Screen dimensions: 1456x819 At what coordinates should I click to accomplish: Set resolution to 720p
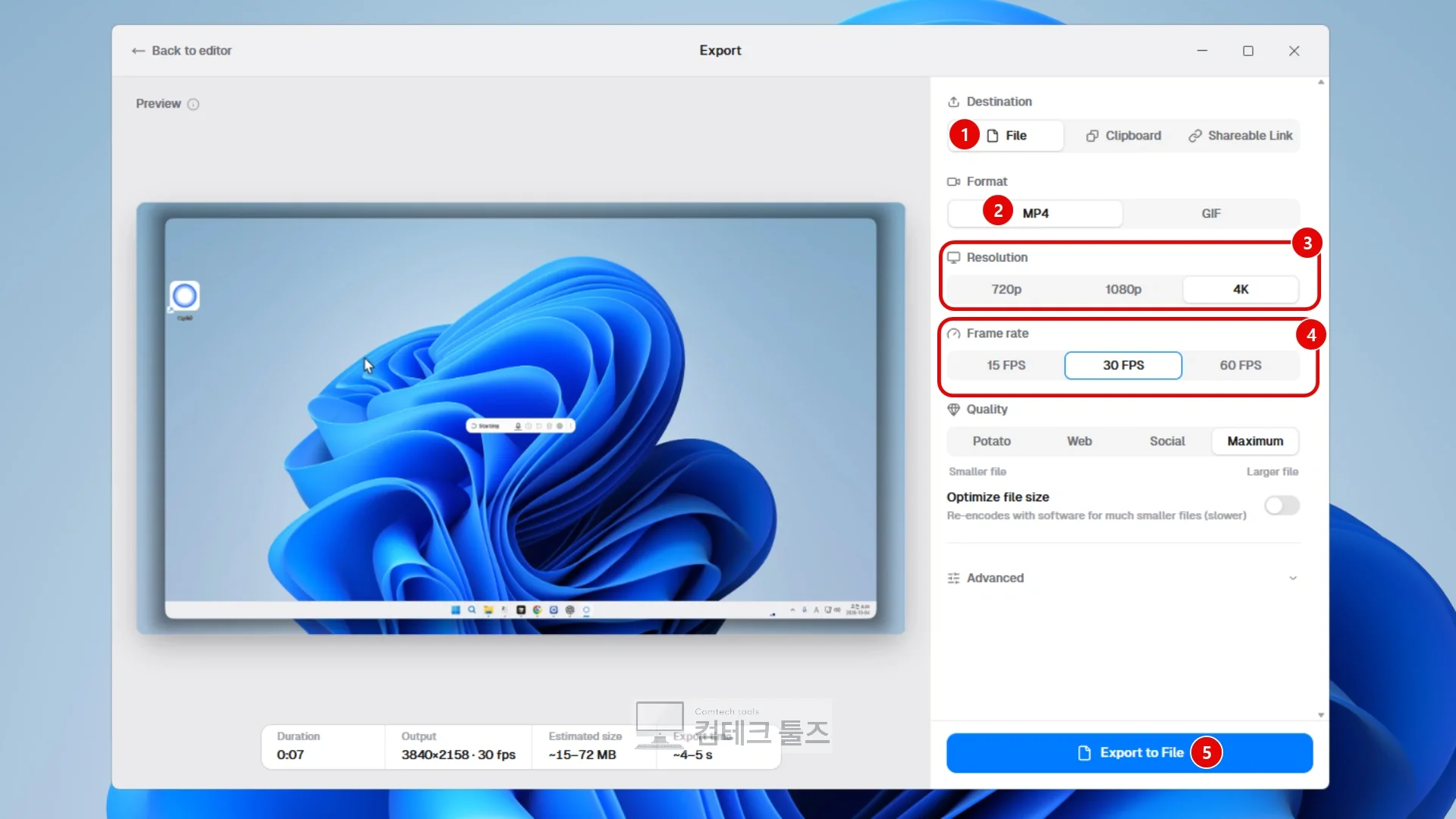click(x=1006, y=290)
